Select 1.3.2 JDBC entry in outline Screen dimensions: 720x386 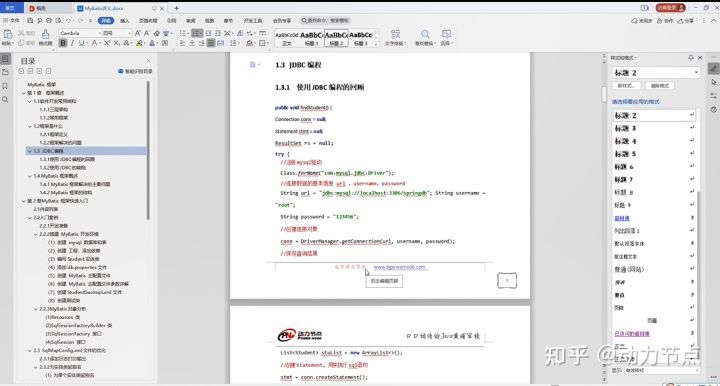[67, 168]
